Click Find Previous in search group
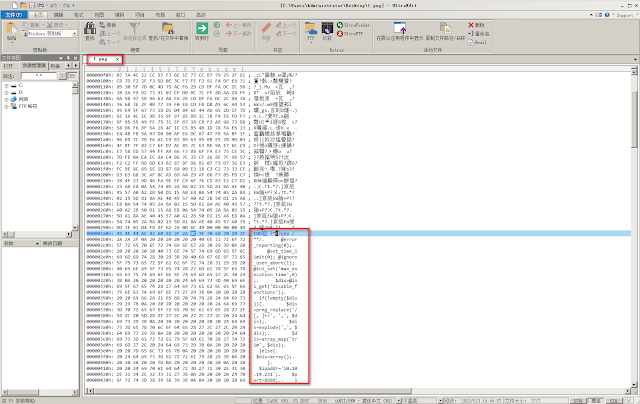The height and width of the screenshot is (404, 640). pyautogui.click(x=110, y=33)
